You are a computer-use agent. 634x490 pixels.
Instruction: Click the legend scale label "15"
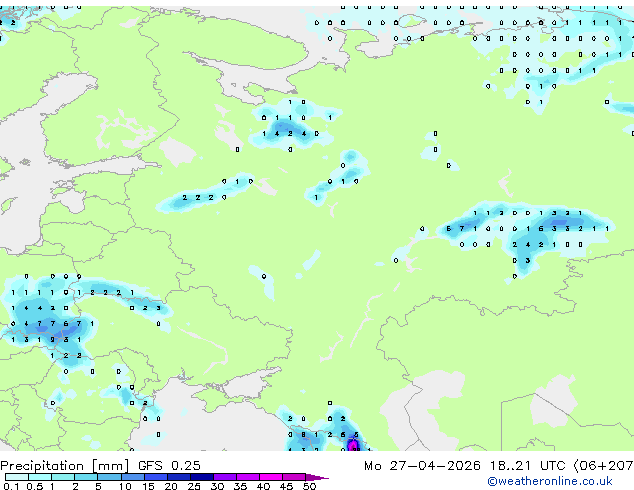pyautogui.click(x=148, y=486)
